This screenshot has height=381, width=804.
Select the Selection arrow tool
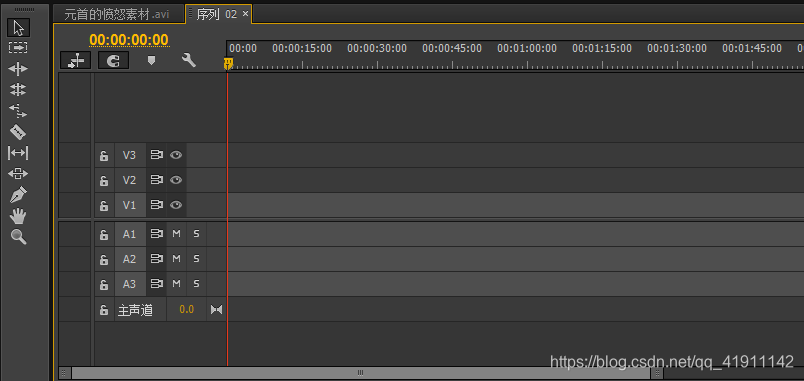(18, 28)
